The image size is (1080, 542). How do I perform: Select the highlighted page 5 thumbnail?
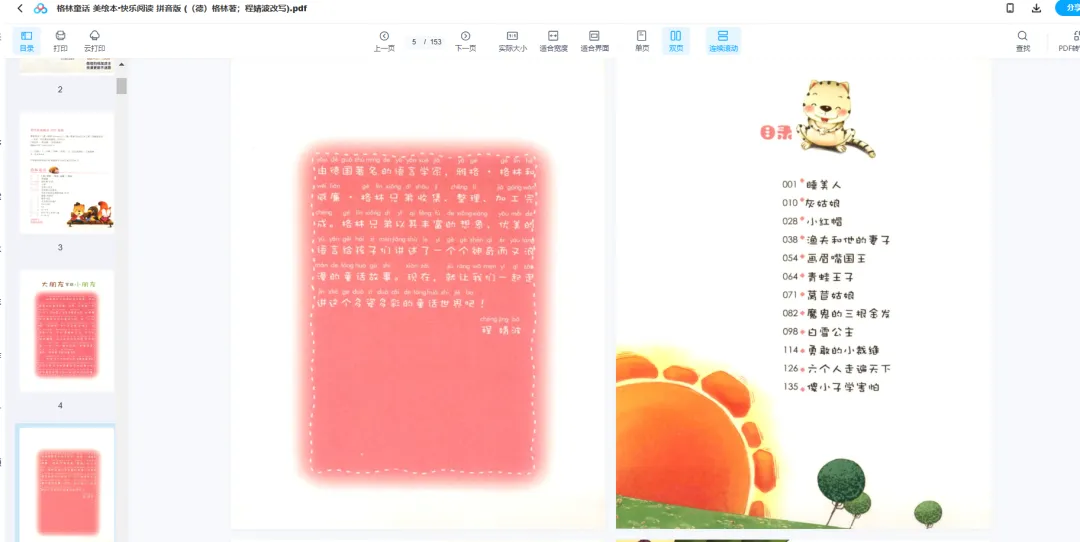pyautogui.click(x=67, y=483)
